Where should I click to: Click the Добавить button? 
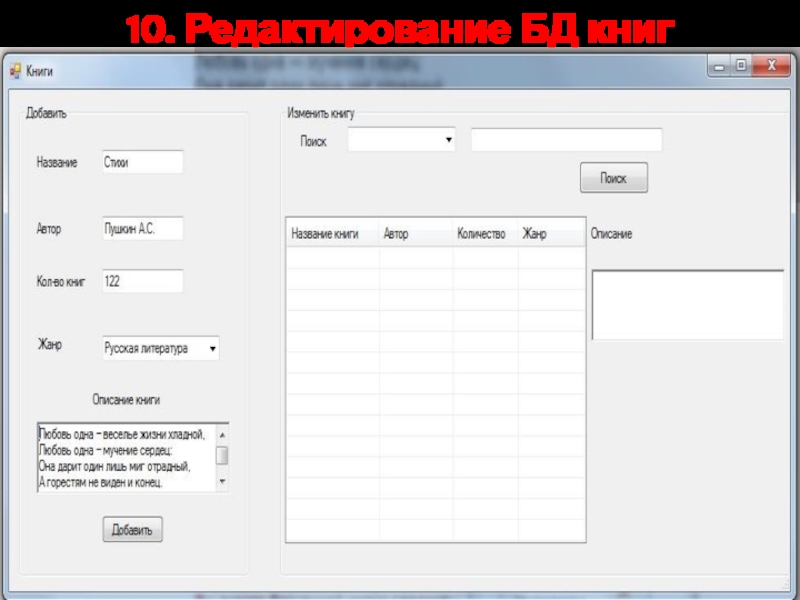pos(132,530)
